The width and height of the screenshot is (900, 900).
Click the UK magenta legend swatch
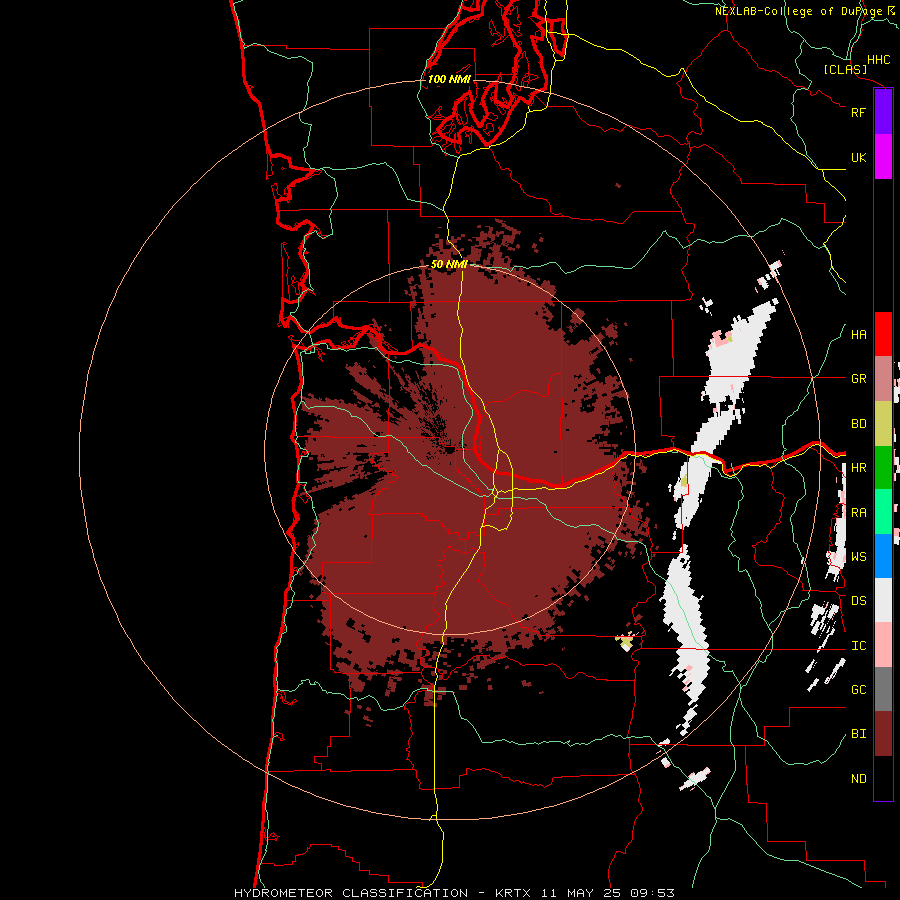[x=883, y=157]
